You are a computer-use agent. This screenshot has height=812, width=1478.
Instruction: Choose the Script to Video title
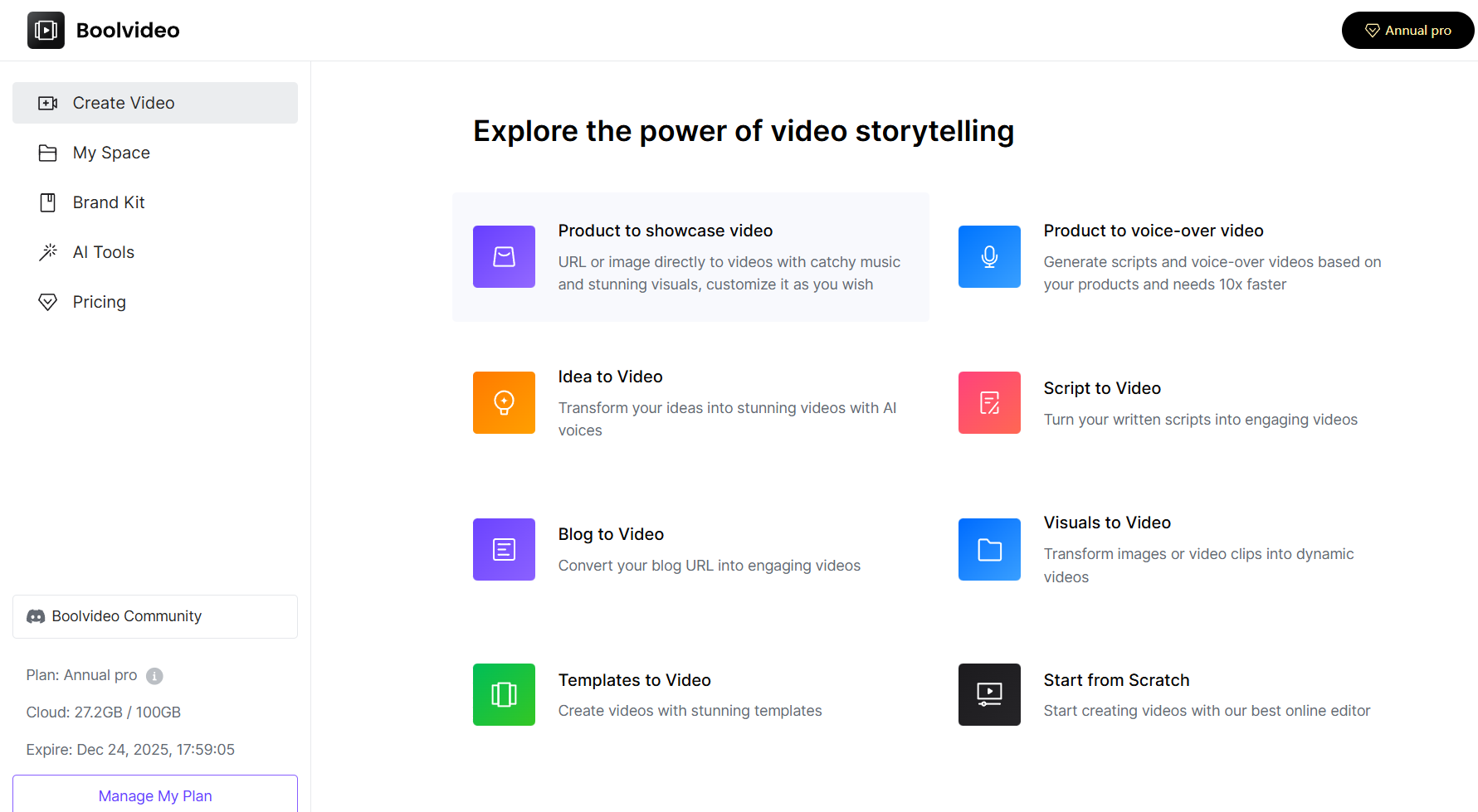1102,388
